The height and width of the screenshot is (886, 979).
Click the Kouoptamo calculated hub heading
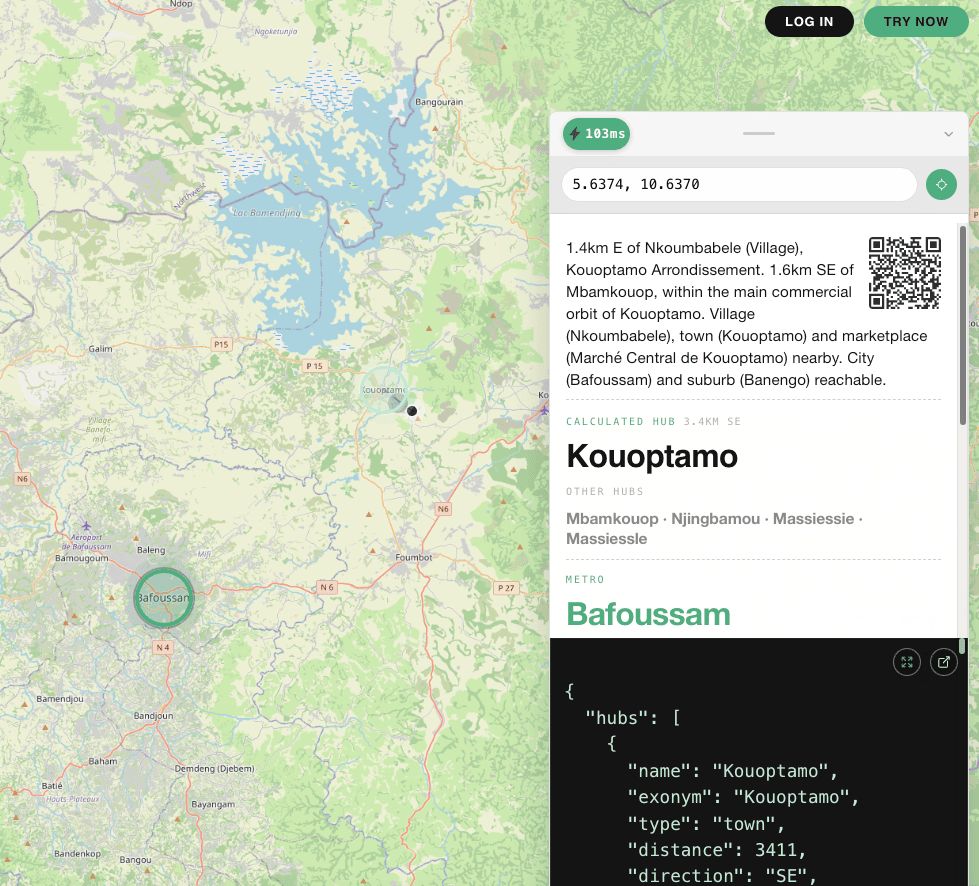[x=652, y=456]
